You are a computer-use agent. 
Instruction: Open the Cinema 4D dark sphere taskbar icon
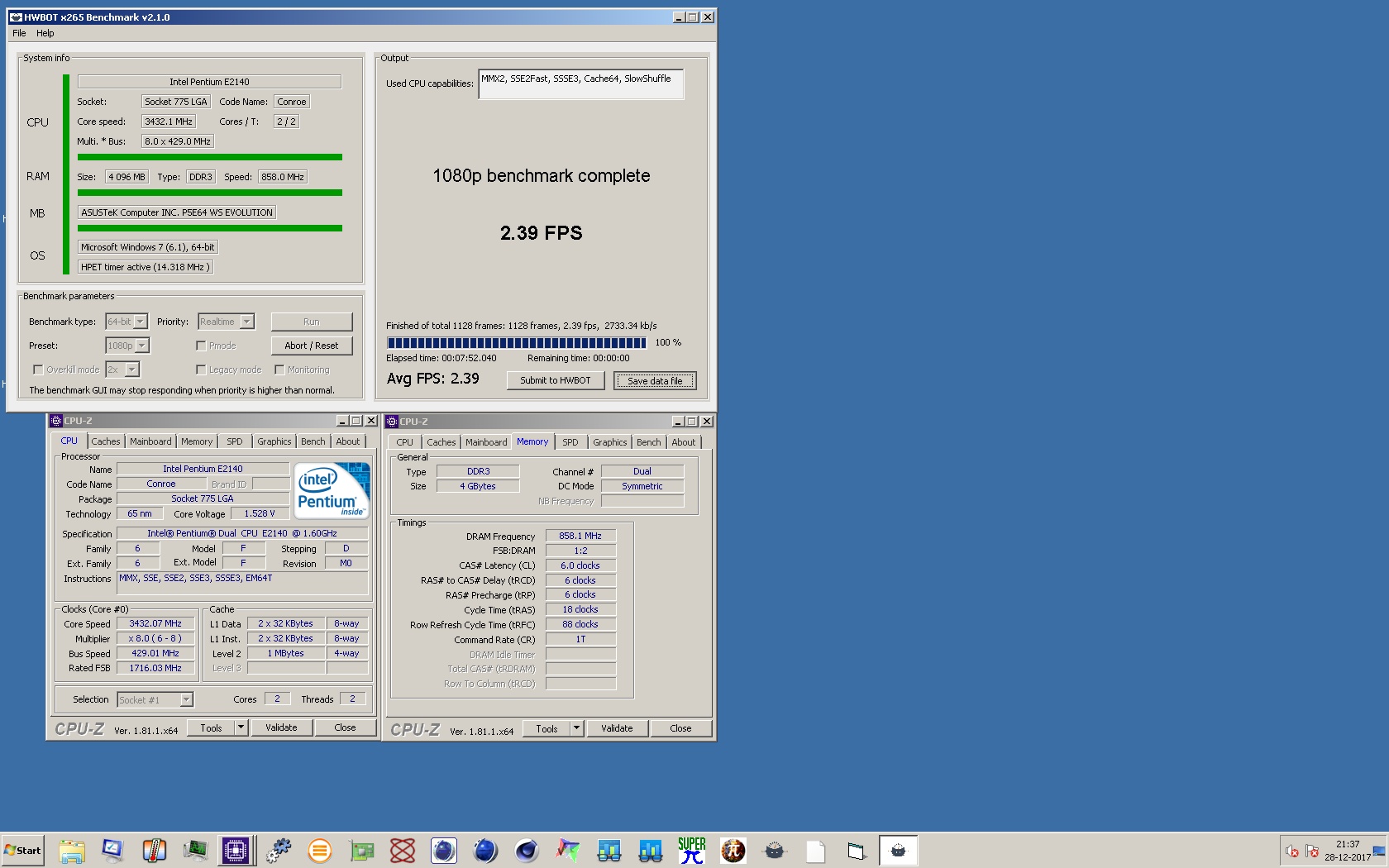click(x=527, y=850)
